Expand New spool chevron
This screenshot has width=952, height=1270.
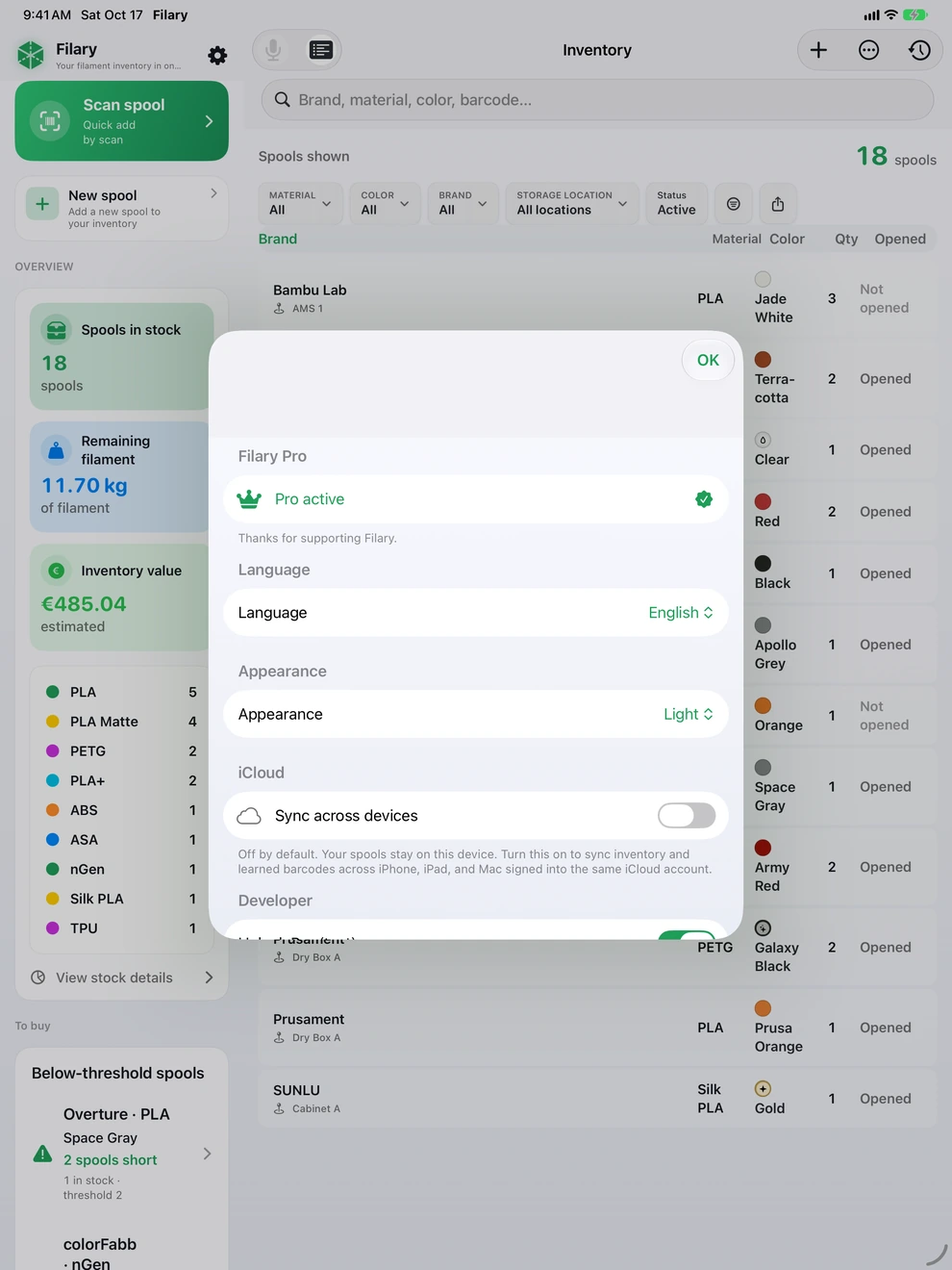click(x=213, y=193)
